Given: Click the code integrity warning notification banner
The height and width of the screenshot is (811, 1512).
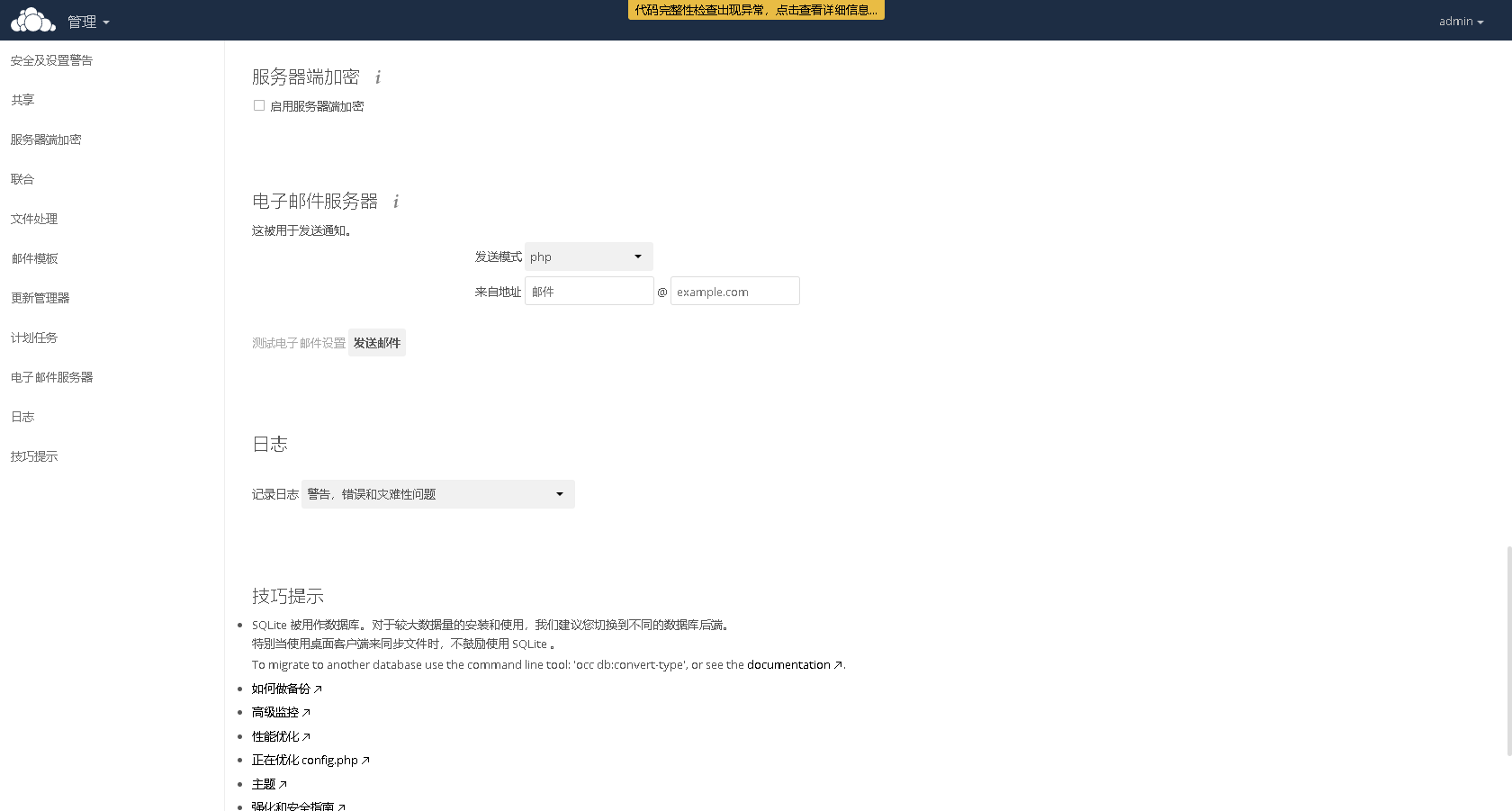Looking at the screenshot, I should (756, 10).
